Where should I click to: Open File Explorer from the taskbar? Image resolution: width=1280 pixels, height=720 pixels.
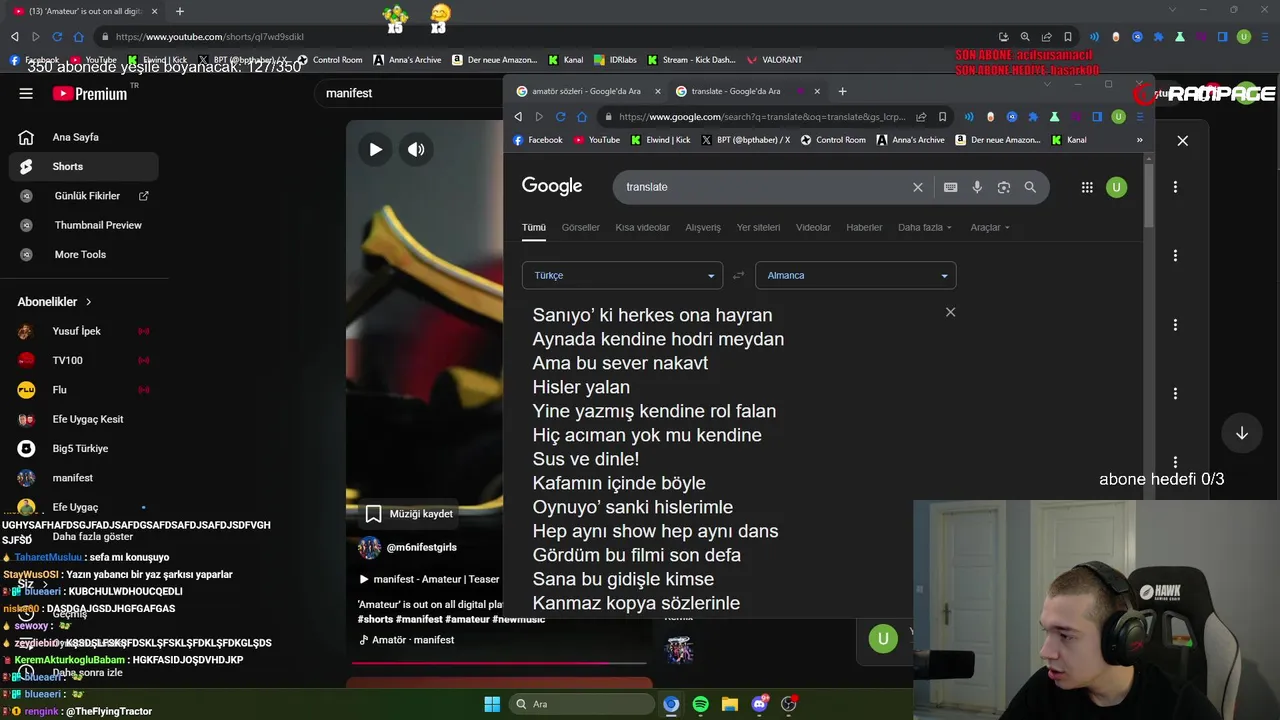click(729, 704)
